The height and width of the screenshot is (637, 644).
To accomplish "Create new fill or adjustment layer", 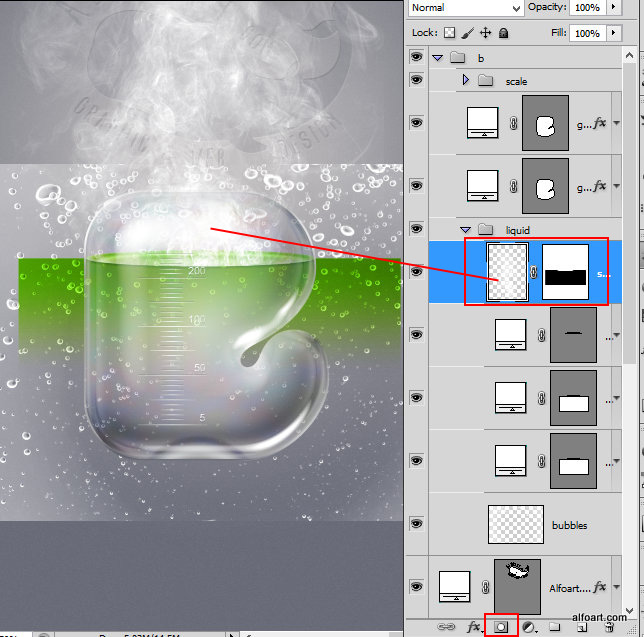I will tap(528, 627).
